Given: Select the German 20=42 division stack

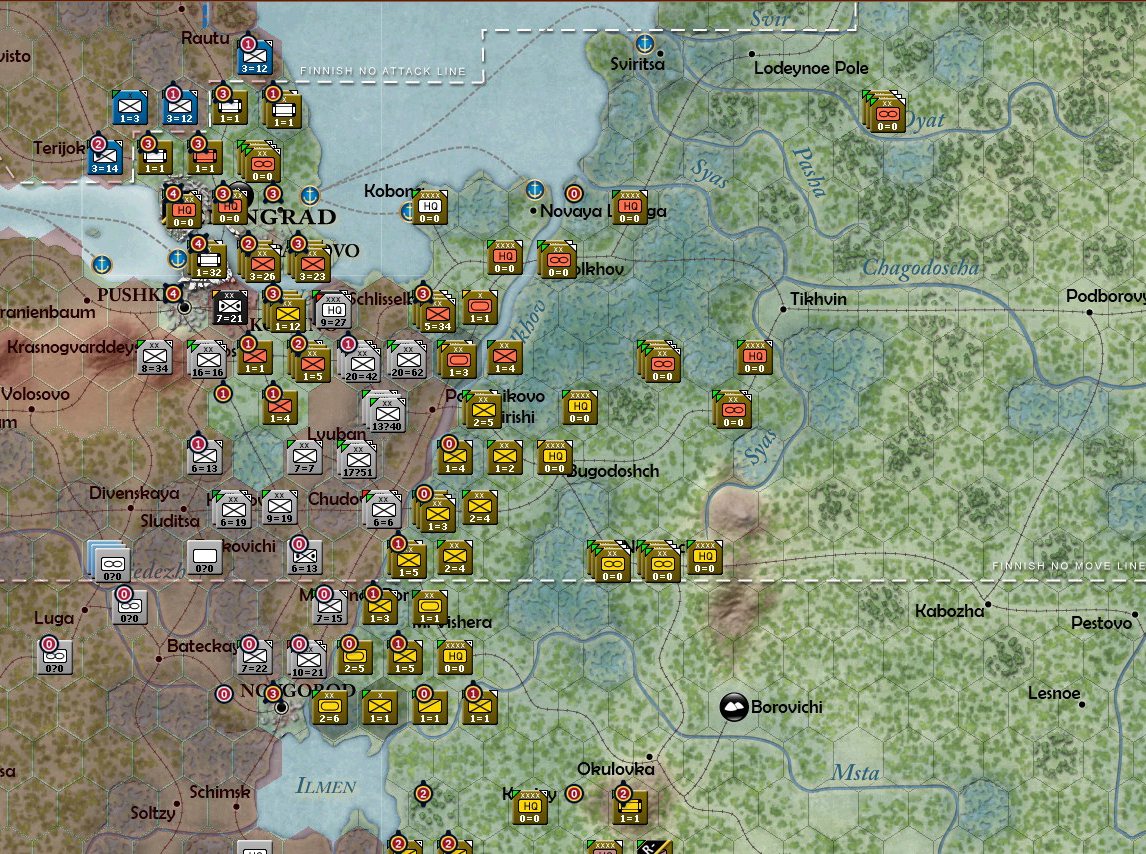Looking at the screenshot, I should (362, 364).
